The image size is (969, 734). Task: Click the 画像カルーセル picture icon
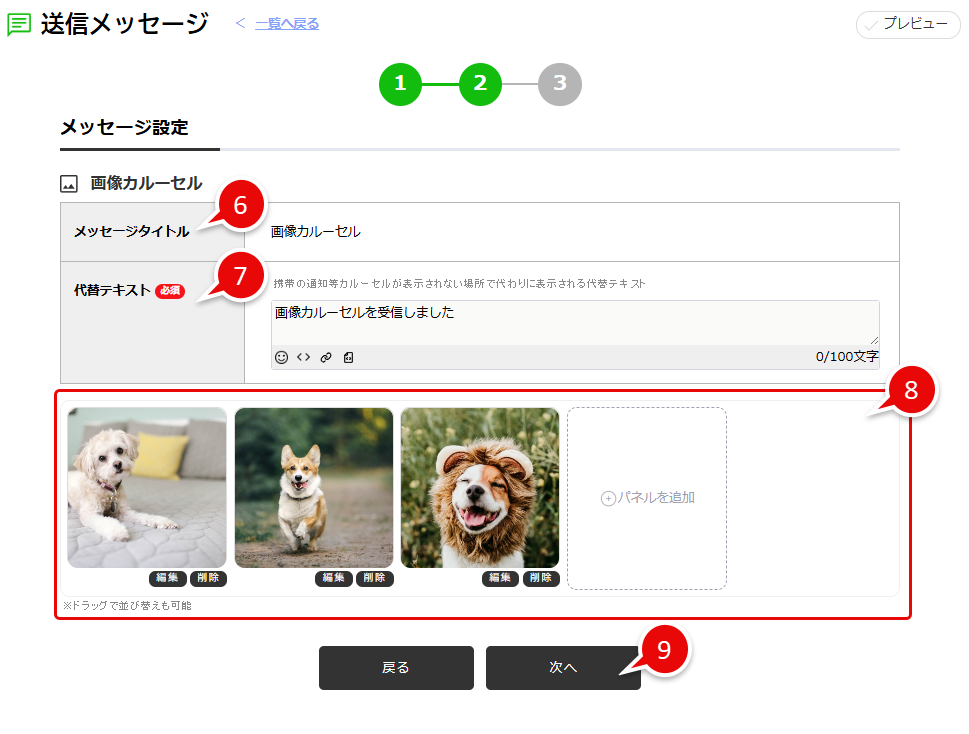(68, 182)
